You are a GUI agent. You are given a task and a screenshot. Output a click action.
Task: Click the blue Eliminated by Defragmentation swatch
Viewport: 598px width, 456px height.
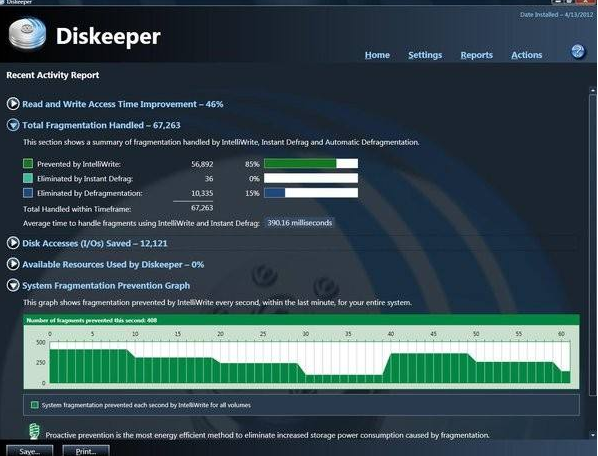pos(28,193)
